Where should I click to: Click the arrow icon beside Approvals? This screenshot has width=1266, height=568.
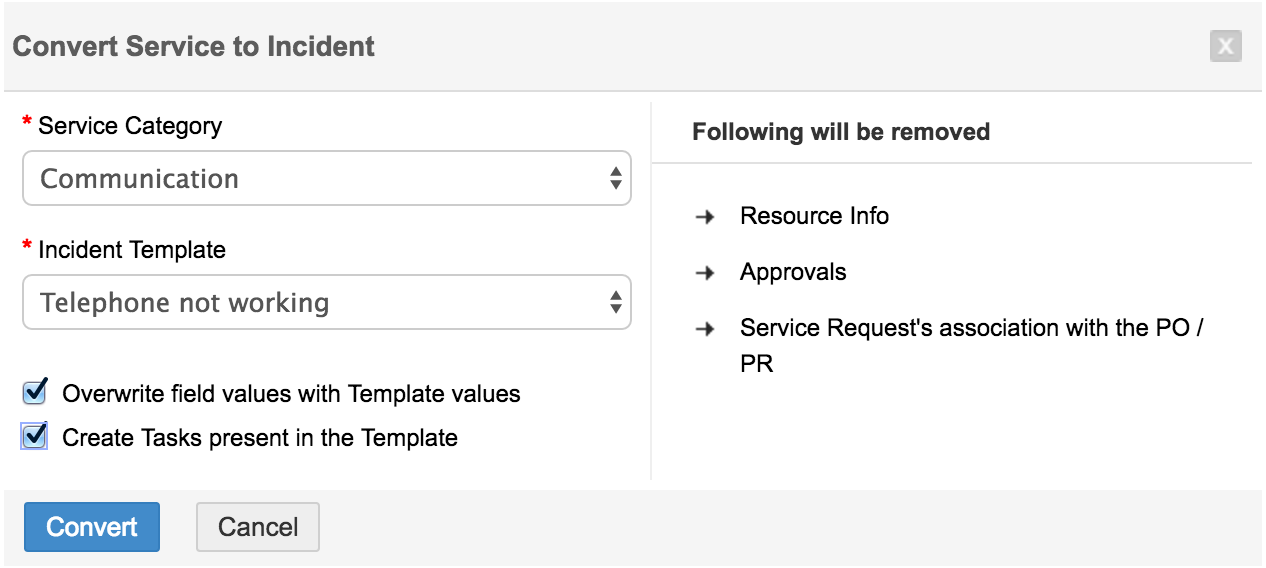[x=705, y=273]
